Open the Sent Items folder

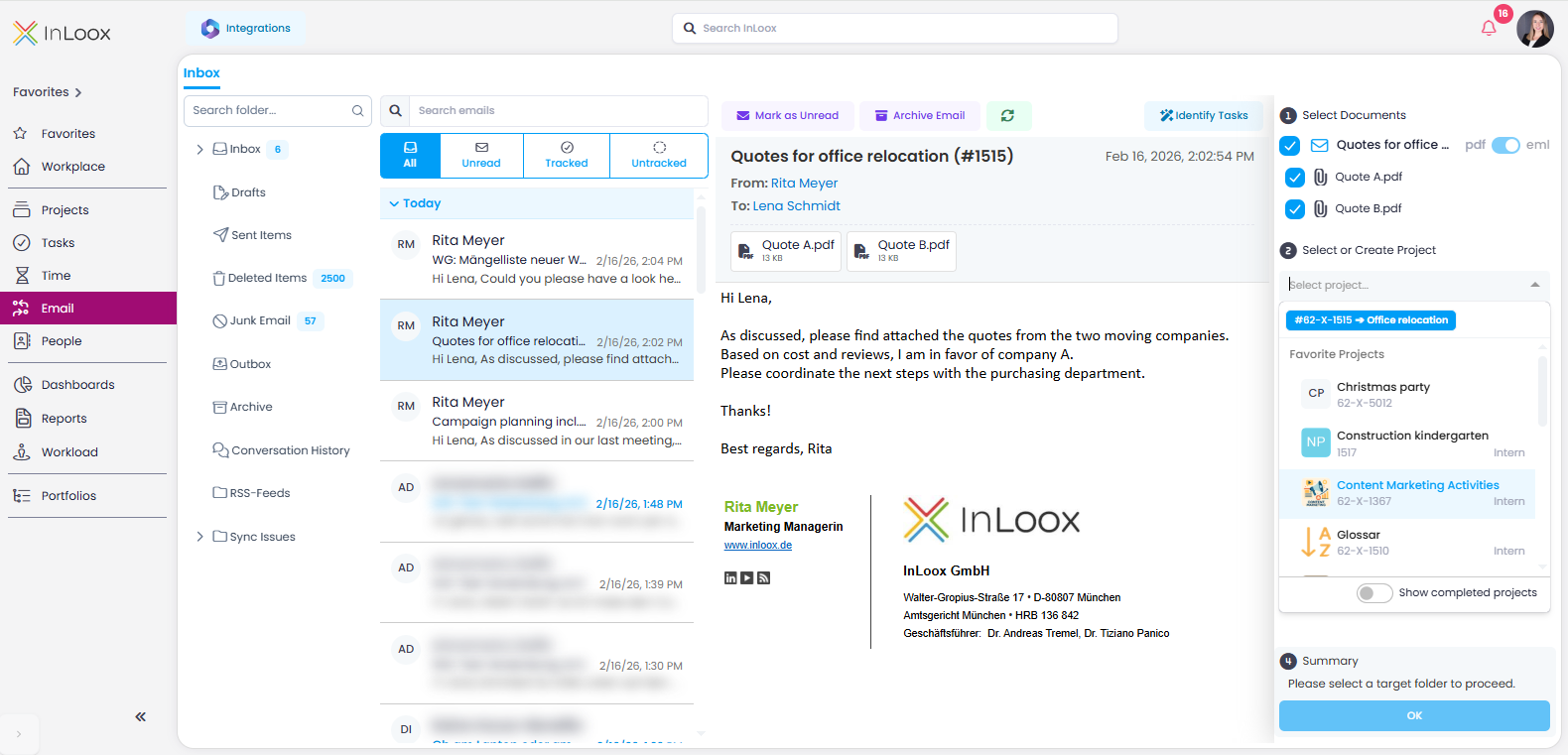(252, 235)
